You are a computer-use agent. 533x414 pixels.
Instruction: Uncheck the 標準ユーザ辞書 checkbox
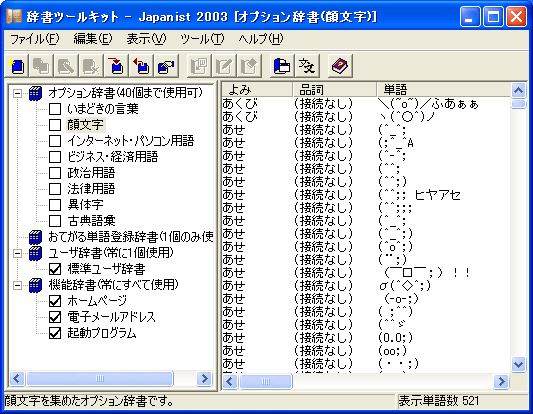click(x=55, y=269)
